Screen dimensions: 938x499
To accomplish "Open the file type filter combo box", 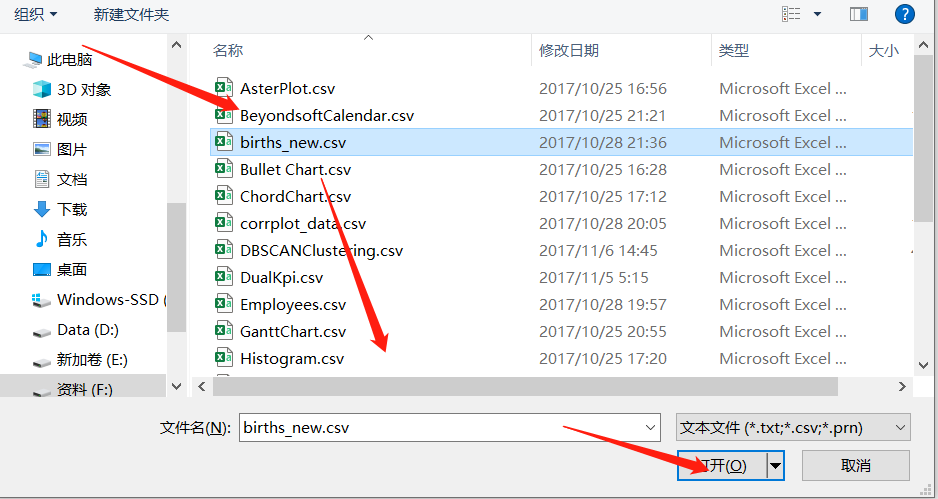I will pyautogui.click(x=793, y=428).
